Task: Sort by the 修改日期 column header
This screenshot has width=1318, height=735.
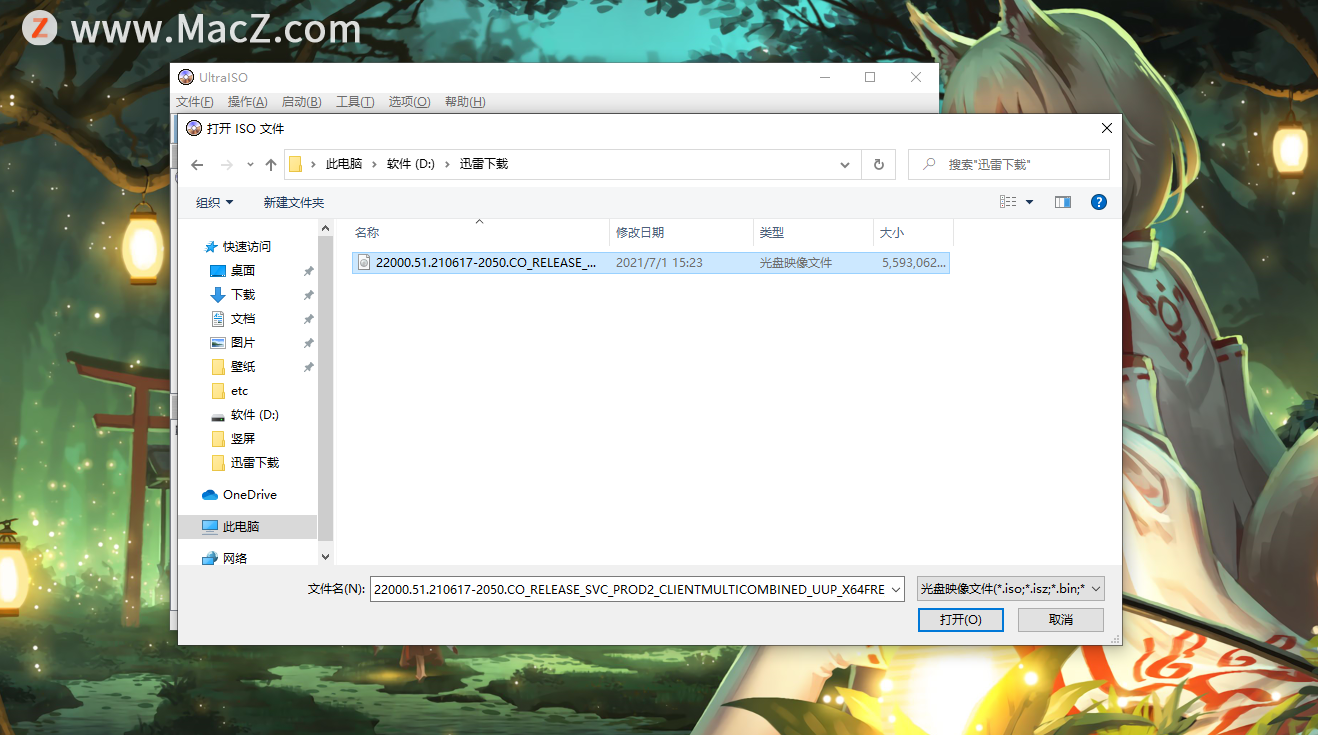Action: [x=681, y=232]
